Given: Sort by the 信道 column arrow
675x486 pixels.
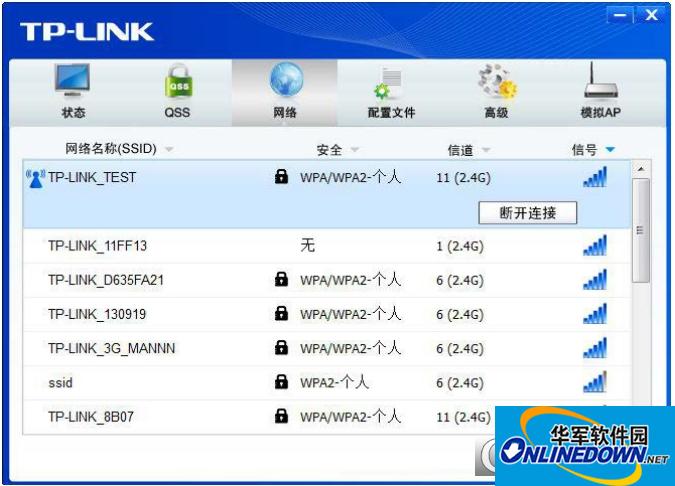Looking at the screenshot, I should point(486,150).
